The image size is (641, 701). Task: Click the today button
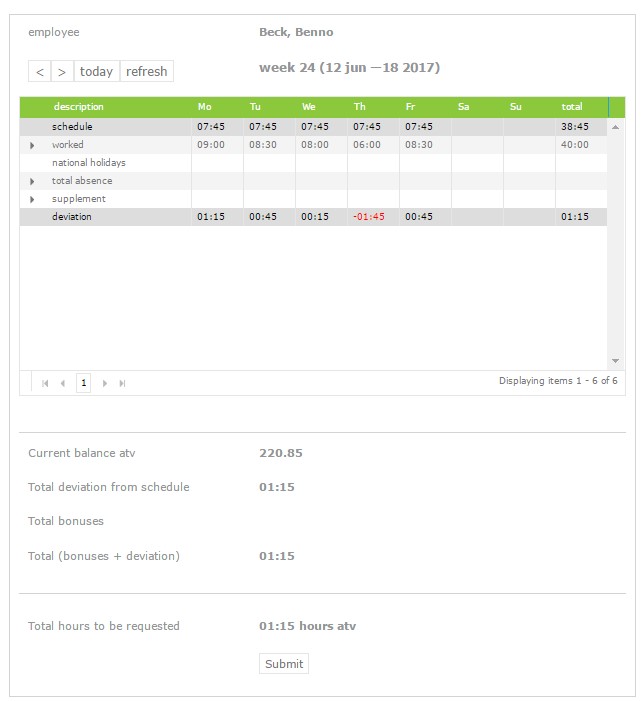tap(97, 71)
